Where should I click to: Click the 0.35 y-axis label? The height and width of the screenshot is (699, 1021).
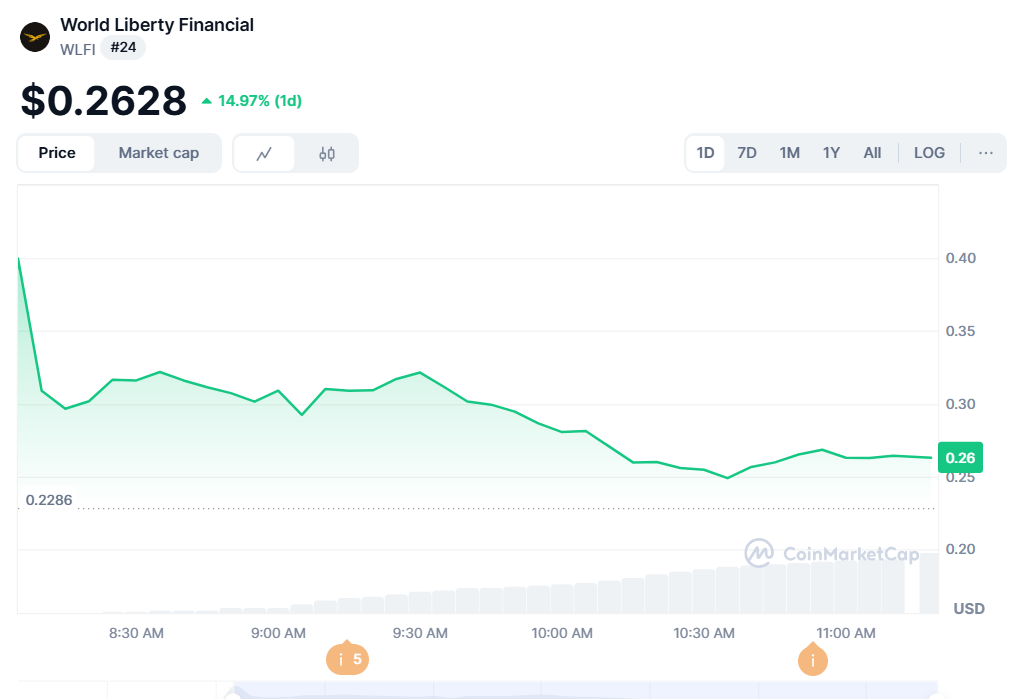click(960, 332)
